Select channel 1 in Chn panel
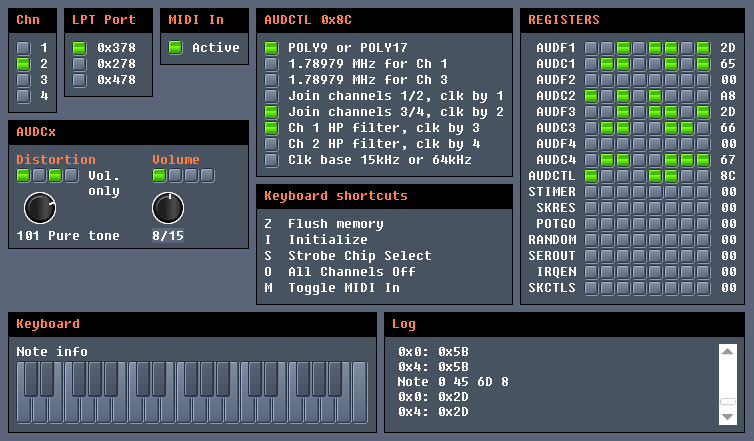Image resolution: width=754 pixels, height=441 pixels. pos(24,48)
